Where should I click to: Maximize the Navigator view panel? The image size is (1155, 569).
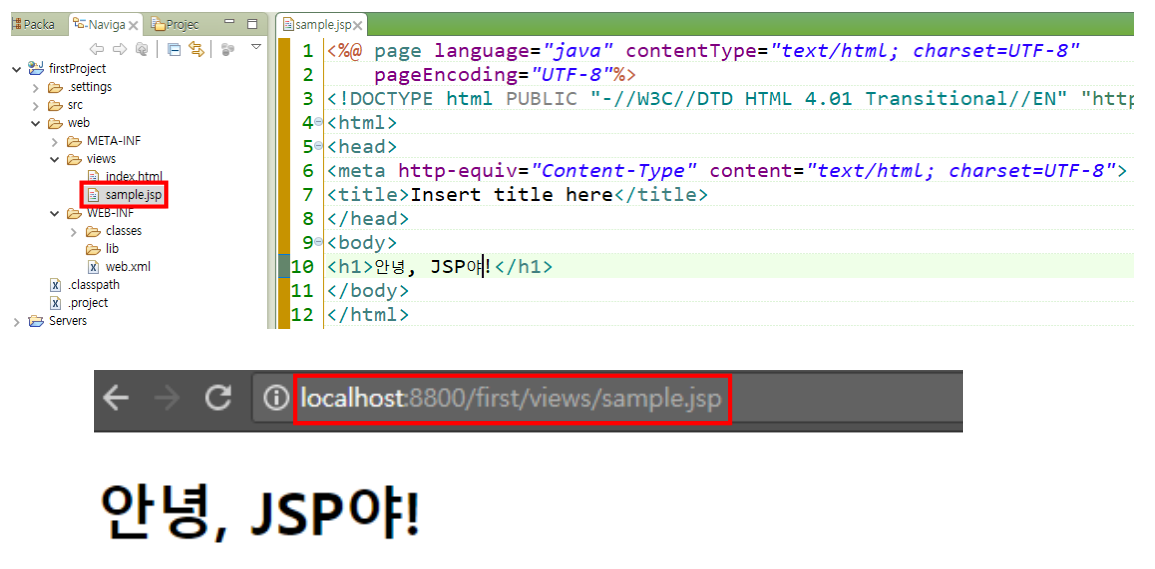tap(252, 24)
